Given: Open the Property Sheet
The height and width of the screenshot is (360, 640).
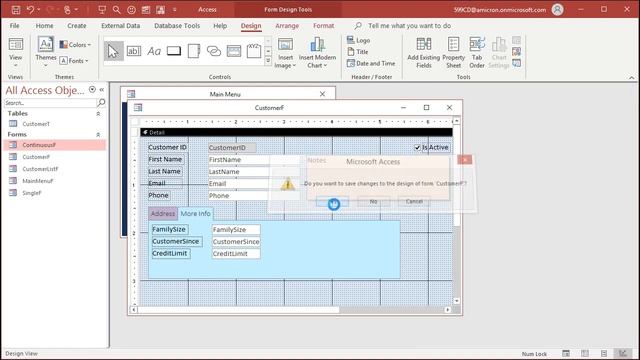Looking at the screenshot, I should (x=453, y=53).
